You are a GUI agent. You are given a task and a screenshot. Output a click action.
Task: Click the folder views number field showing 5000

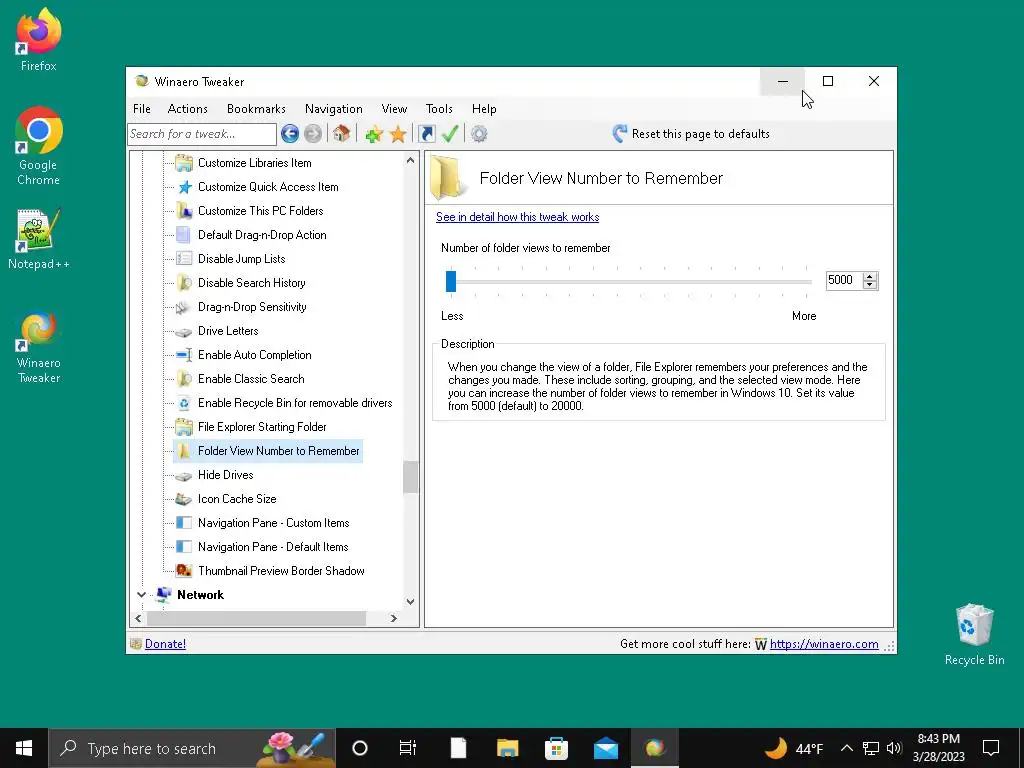click(x=843, y=280)
